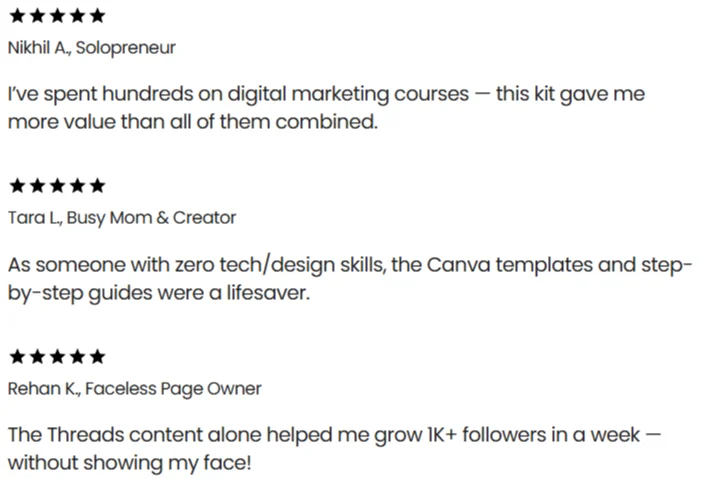
Task: Click the reviewer name Tara L., Busy Mom & Creator
Action: [121, 217]
